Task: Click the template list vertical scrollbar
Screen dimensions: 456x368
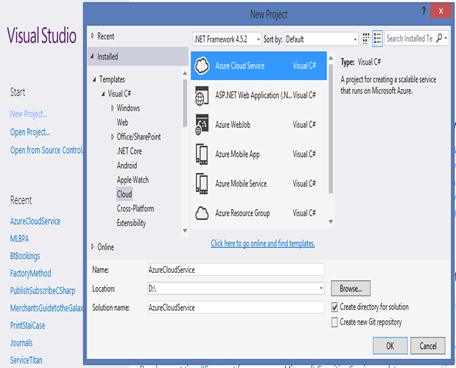Action: click(331, 128)
